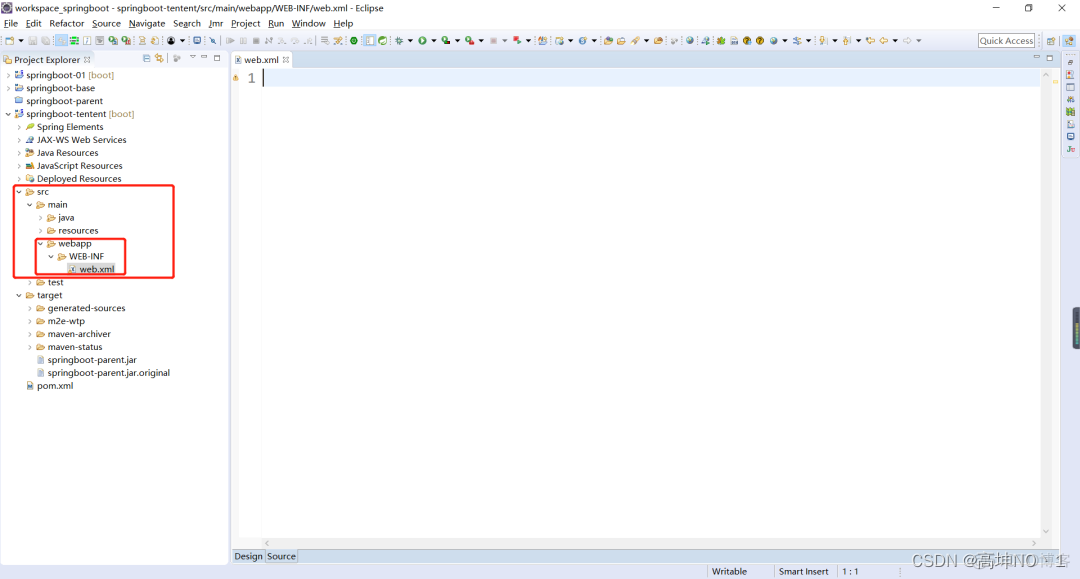Open Project Explorer View Menu triangle
This screenshot has height=579, width=1080.
coord(192,57)
